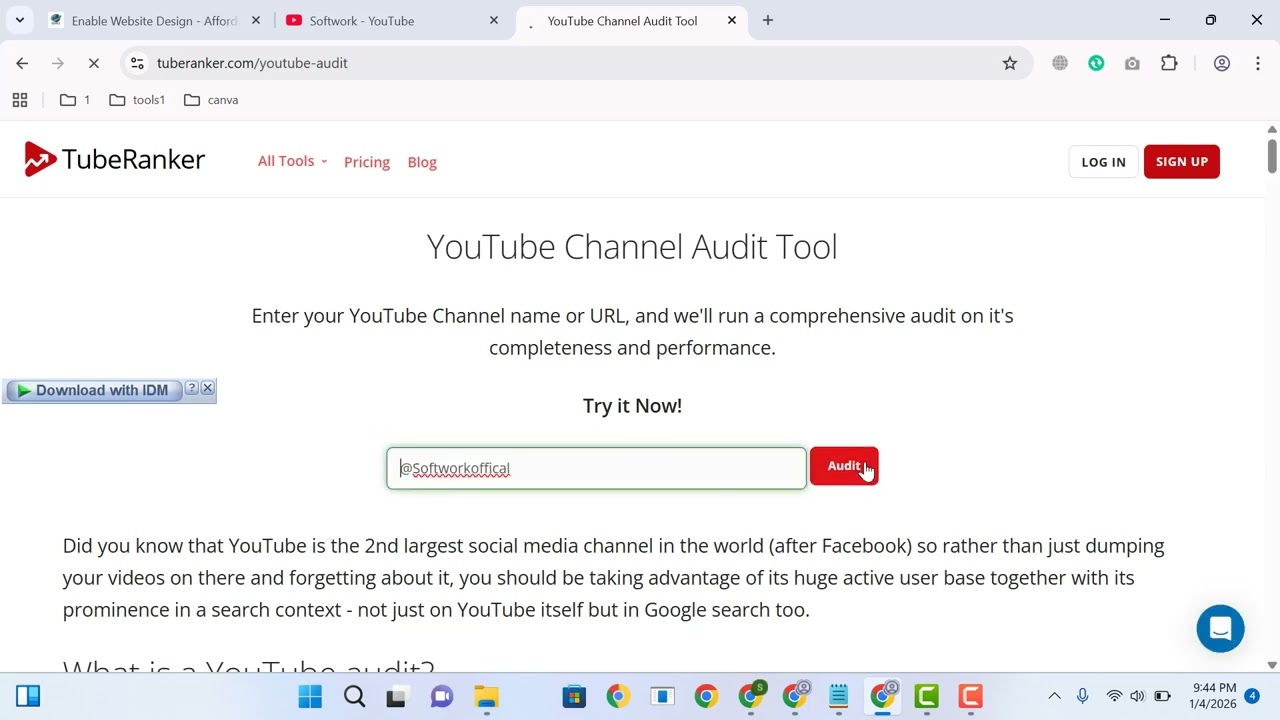The width and height of the screenshot is (1280, 720).
Task: Open Chrome three-dot menu
Action: pos(1258,63)
